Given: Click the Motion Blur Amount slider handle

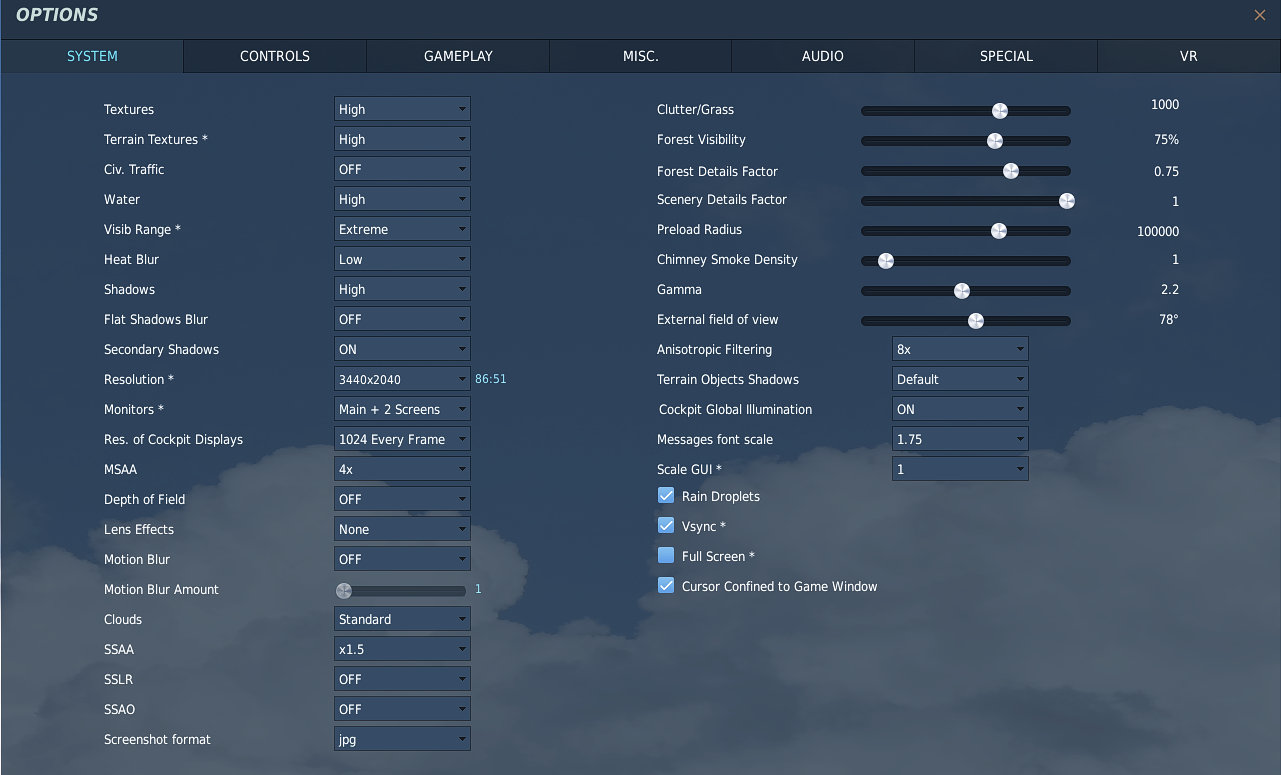Looking at the screenshot, I should coord(344,590).
